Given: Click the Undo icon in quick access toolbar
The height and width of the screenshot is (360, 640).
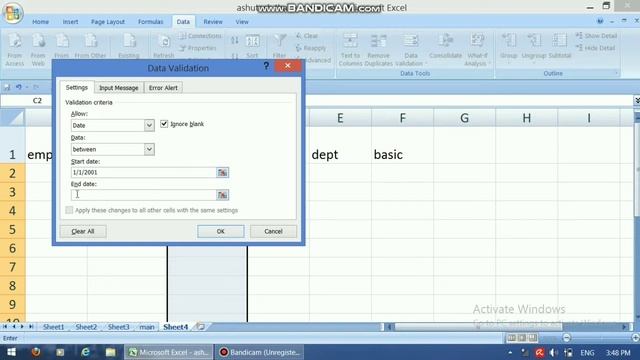Looking at the screenshot, I should 19,87.
